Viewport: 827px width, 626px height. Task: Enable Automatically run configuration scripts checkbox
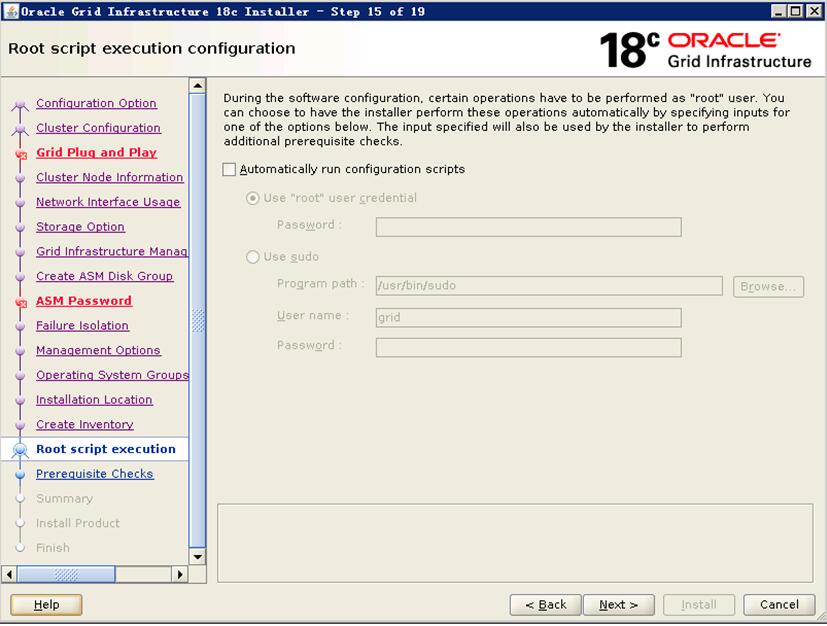(x=229, y=169)
